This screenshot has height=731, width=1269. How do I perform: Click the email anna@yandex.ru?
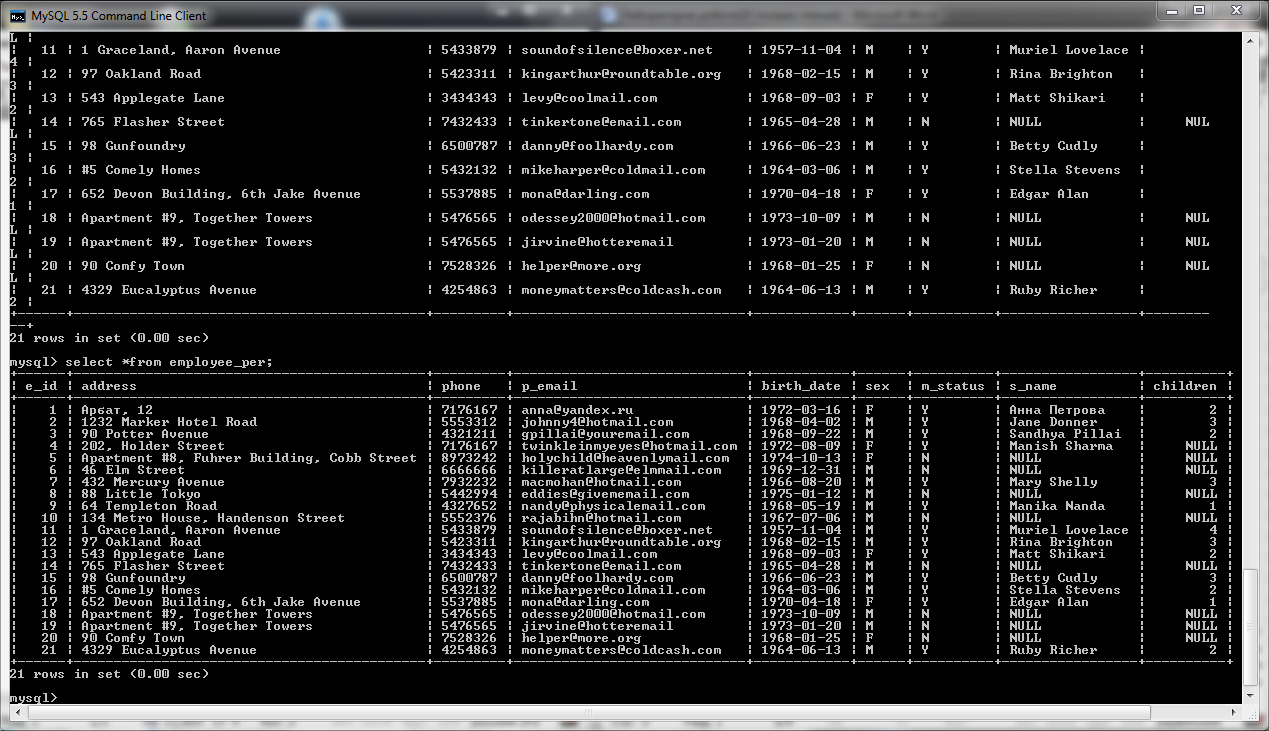click(x=577, y=410)
